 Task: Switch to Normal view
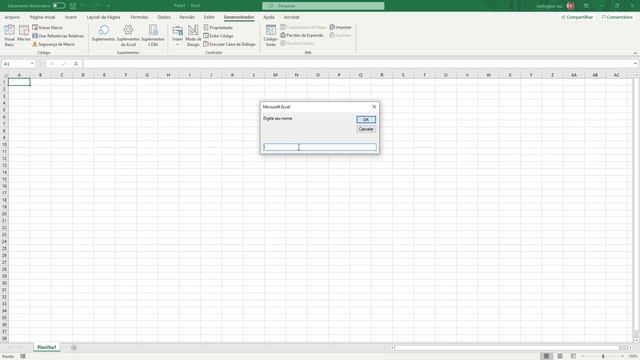click(546, 356)
